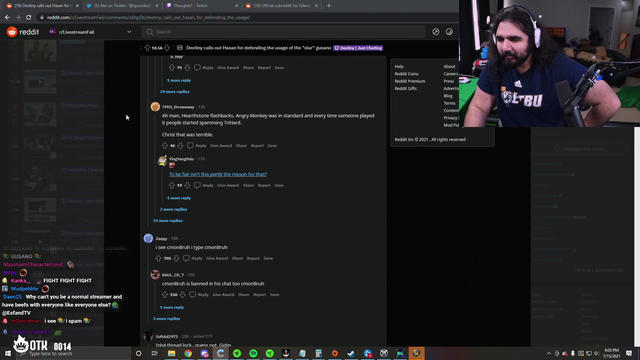Click the Reddit logo home icon
Viewport: 640px width, 360px height.
(x=12, y=31)
